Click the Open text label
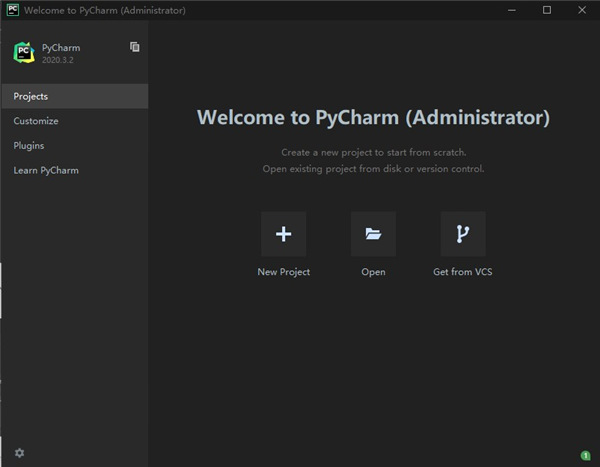The image size is (600, 467). [373, 272]
